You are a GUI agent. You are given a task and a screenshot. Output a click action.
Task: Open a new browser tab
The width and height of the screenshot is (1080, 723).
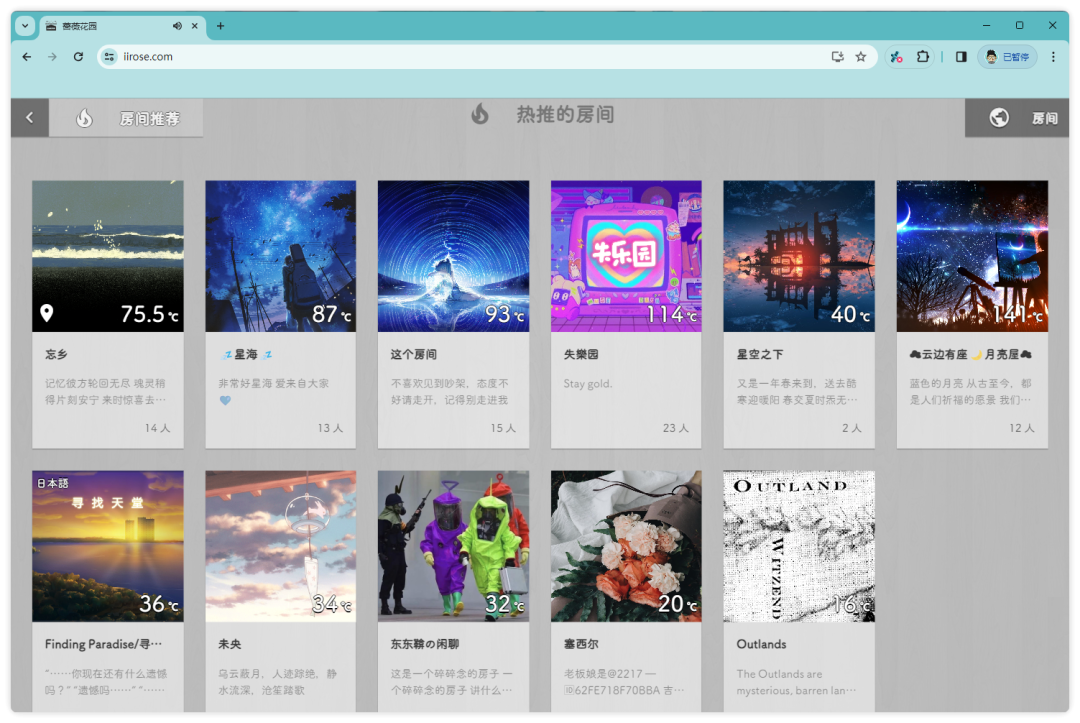(220, 25)
